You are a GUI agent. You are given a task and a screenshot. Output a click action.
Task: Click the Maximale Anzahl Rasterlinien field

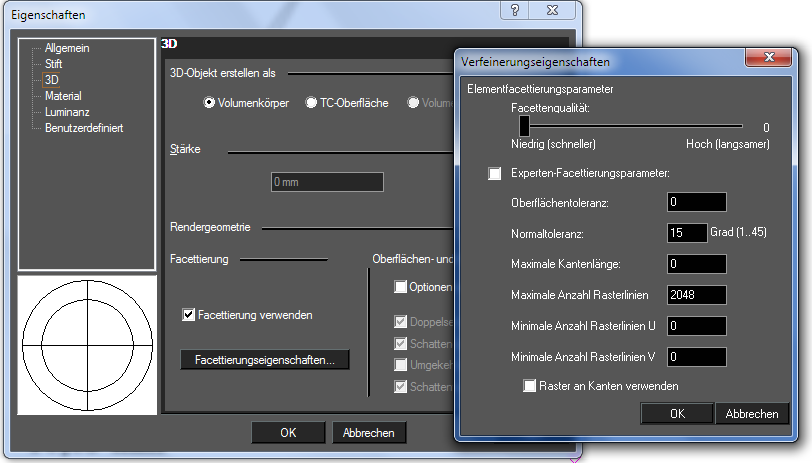point(697,295)
